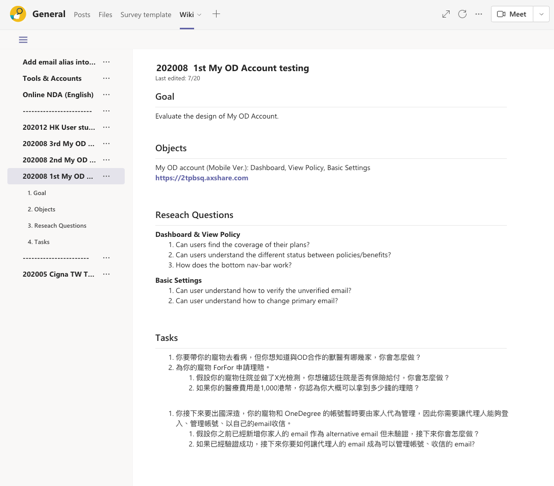Image resolution: width=554 pixels, height=486 pixels.
Task: Click the Goal section heading
Action: (165, 97)
